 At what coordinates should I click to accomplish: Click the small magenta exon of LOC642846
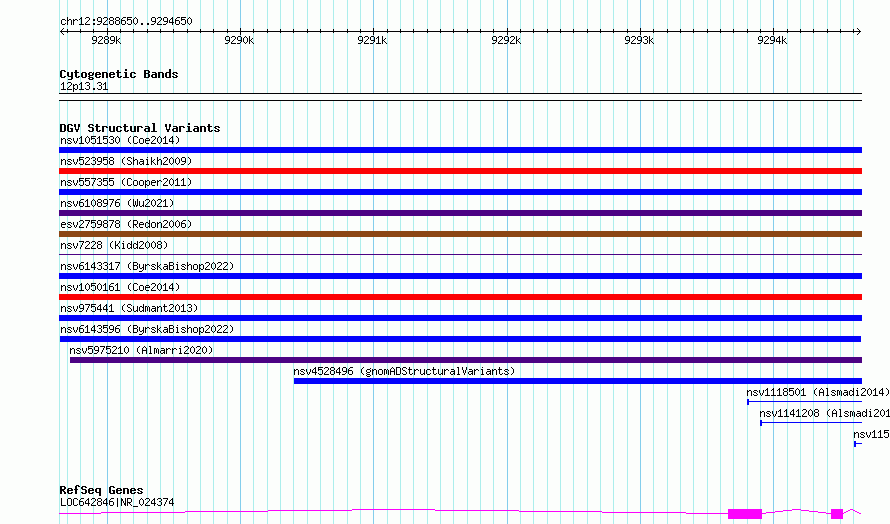837,514
